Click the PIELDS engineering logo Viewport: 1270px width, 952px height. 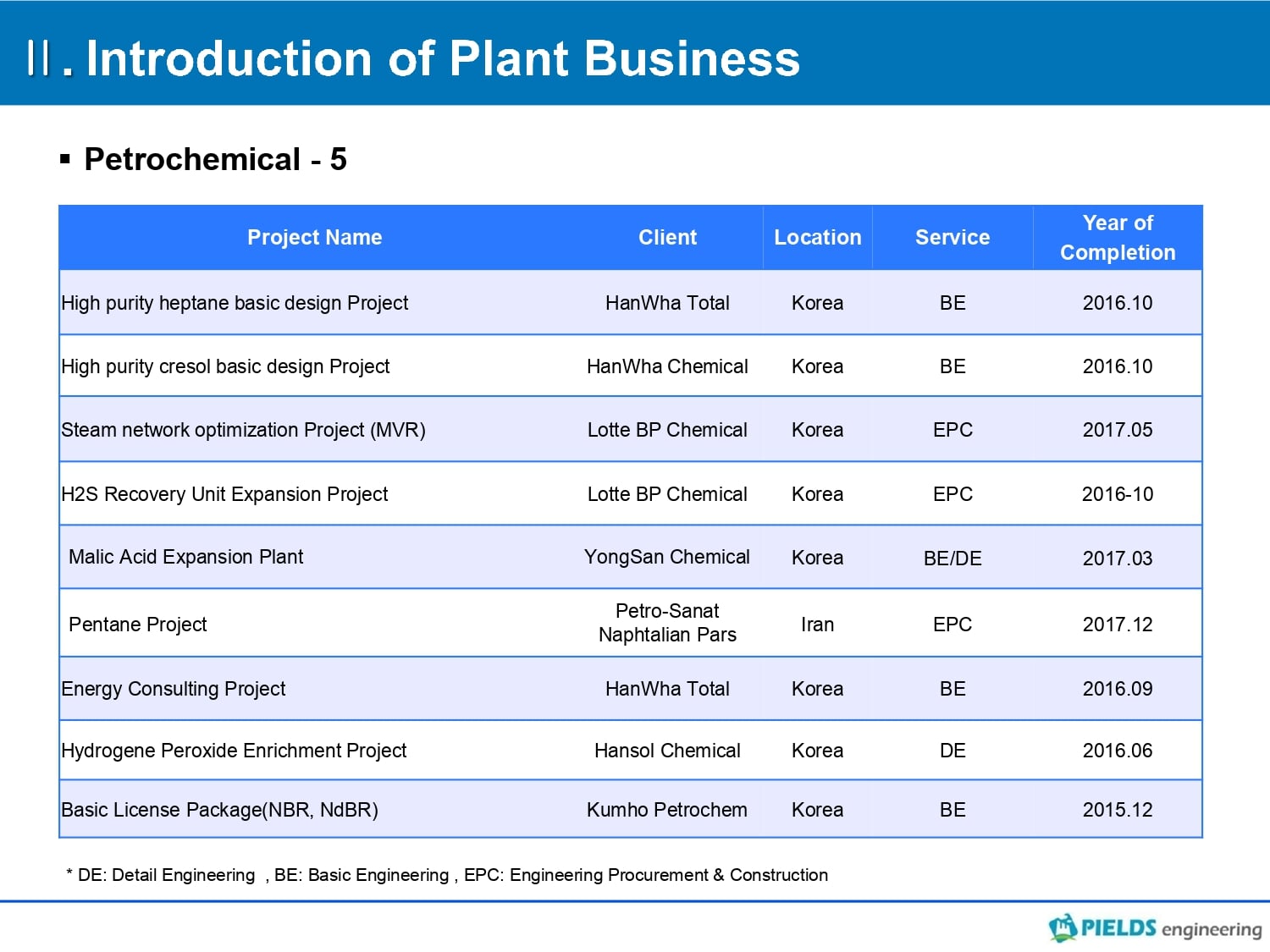pos(1155,927)
